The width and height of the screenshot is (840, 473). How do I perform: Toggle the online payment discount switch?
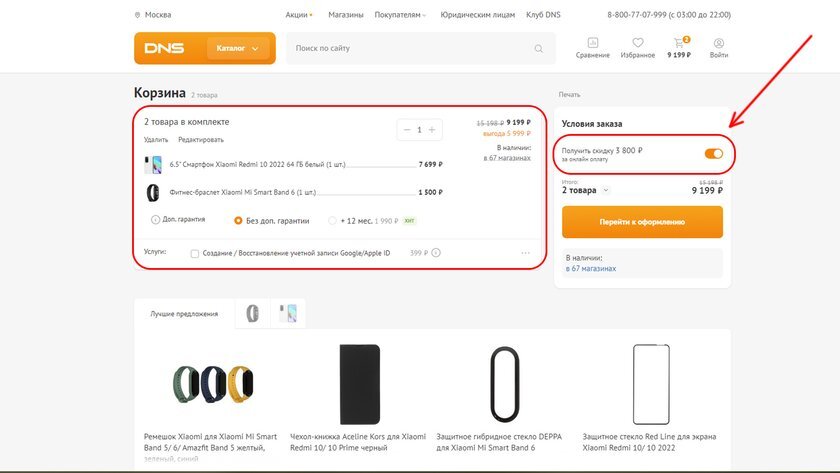pos(714,154)
